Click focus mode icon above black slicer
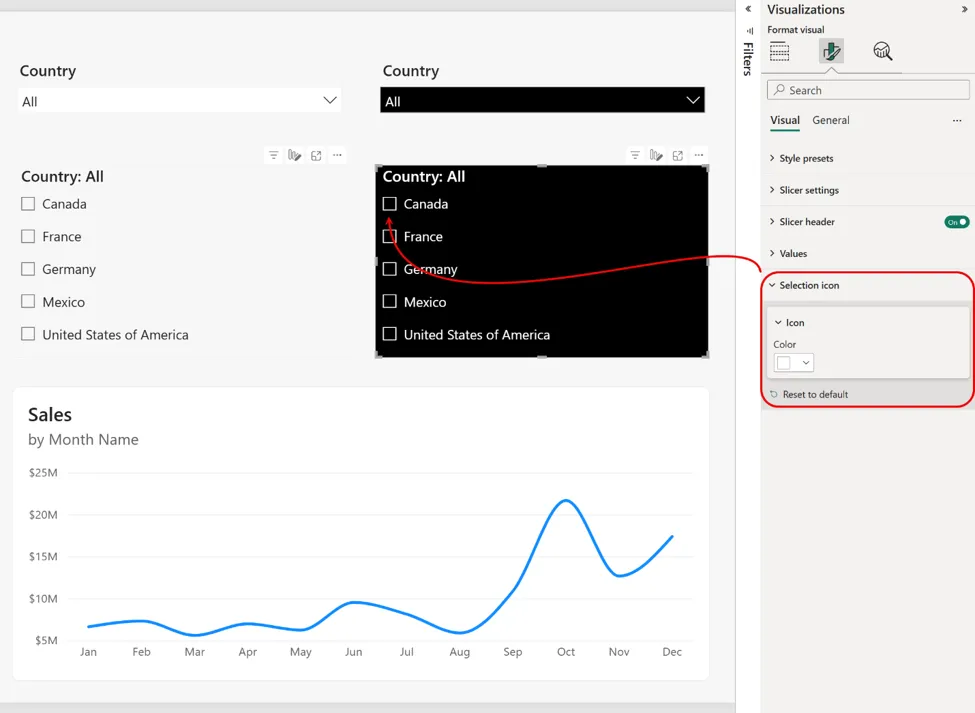 [x=678, y=155]
